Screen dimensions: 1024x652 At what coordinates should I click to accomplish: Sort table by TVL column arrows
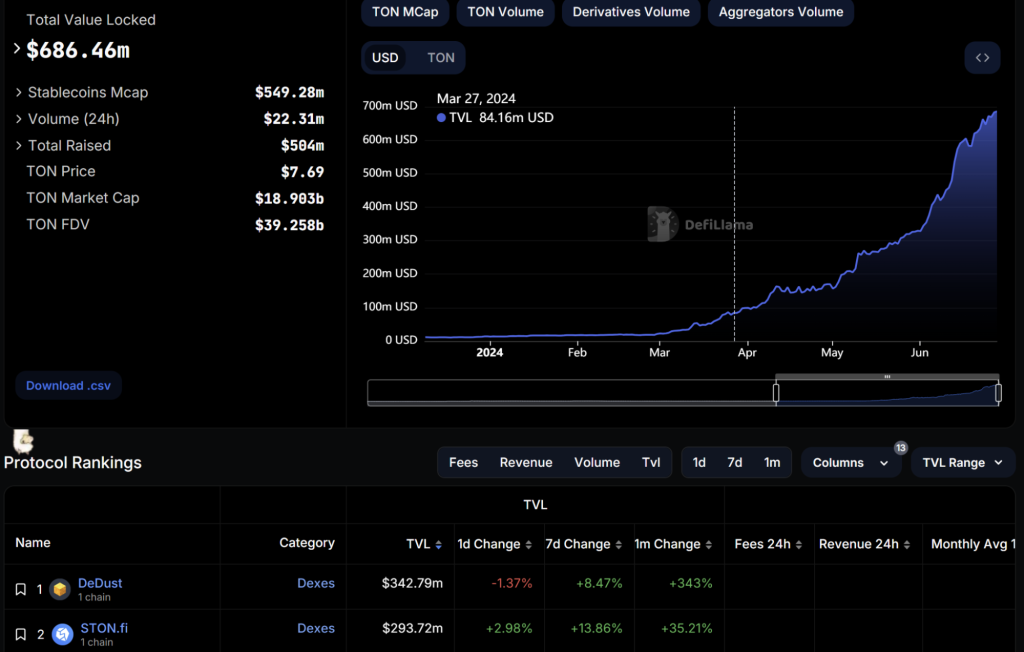tap(439, 545)
